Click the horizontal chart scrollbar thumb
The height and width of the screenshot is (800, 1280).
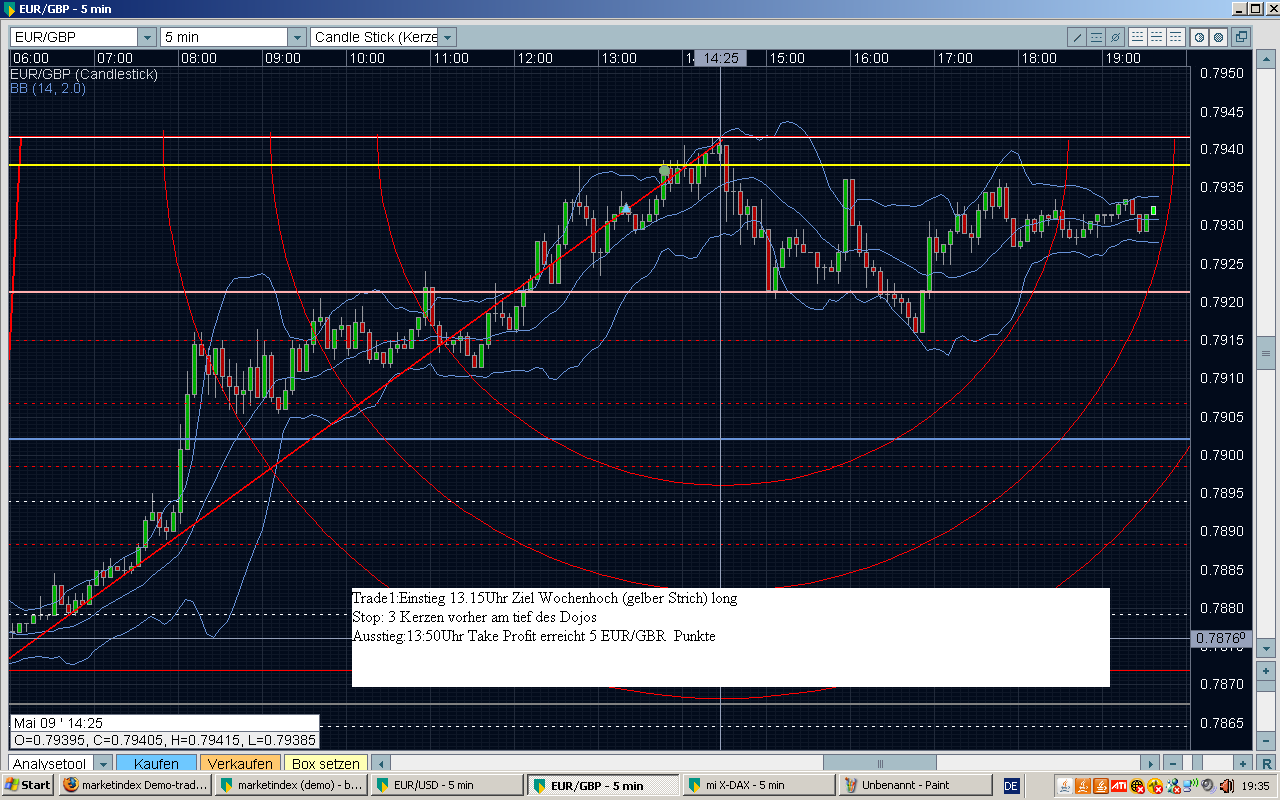[880, 764]
